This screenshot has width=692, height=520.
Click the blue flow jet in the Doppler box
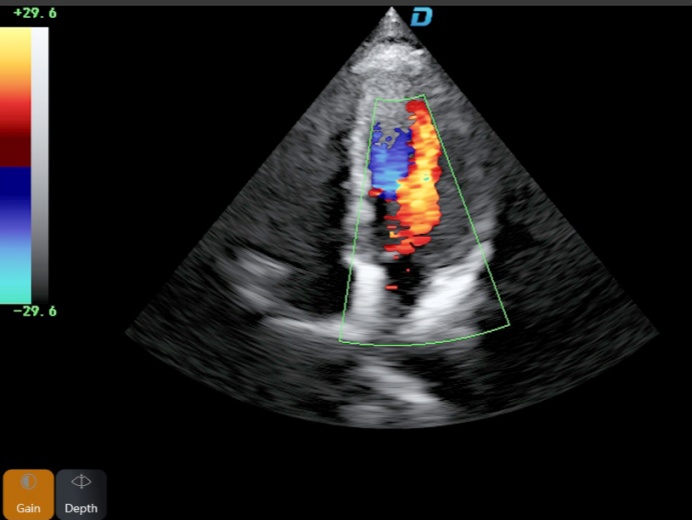388,162
